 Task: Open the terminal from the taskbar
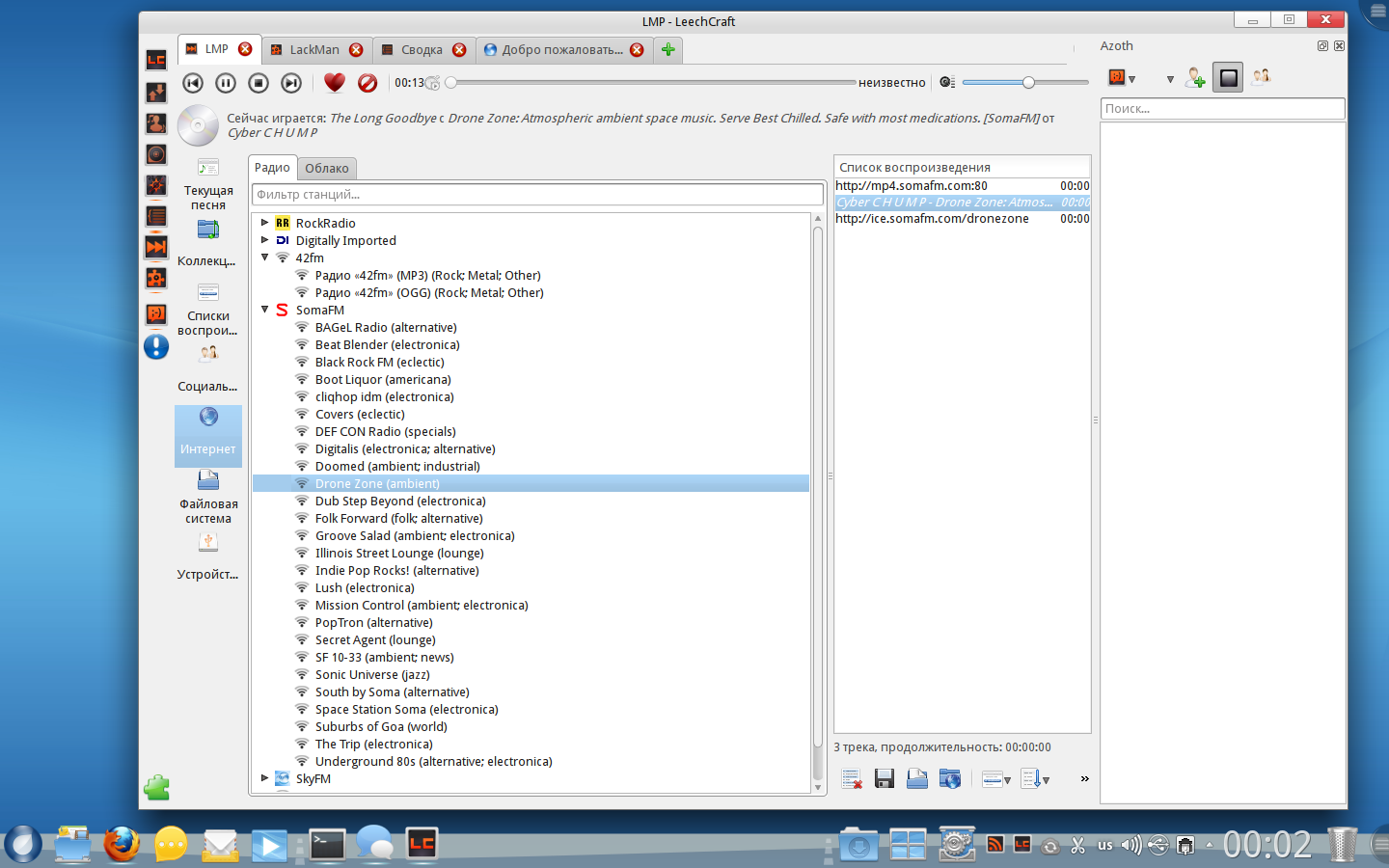click(x=327, y=845)
